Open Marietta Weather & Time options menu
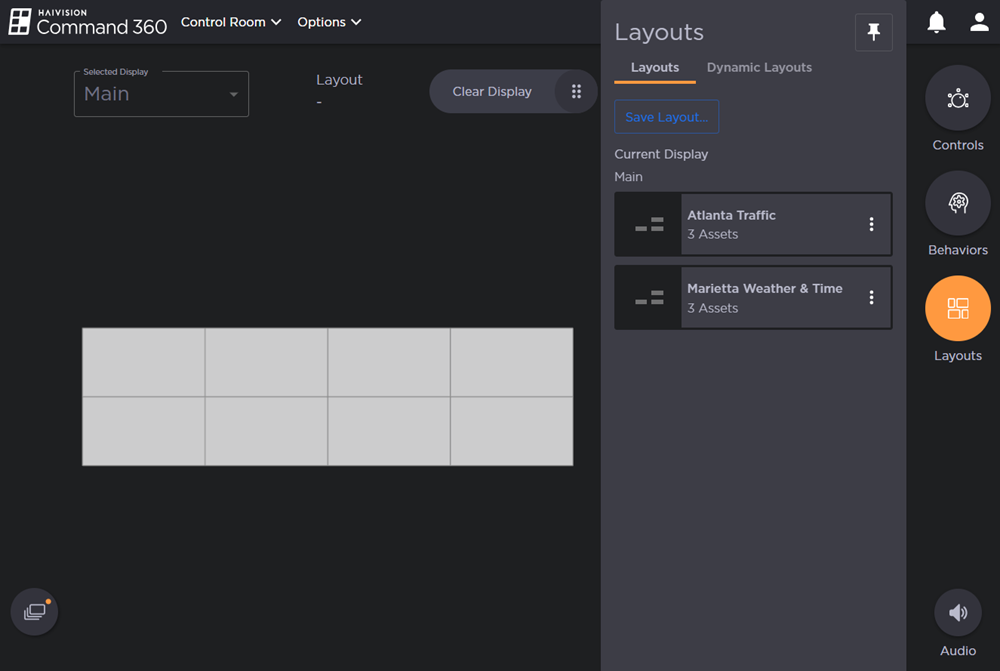1000x671 pixels. point(870,297)
